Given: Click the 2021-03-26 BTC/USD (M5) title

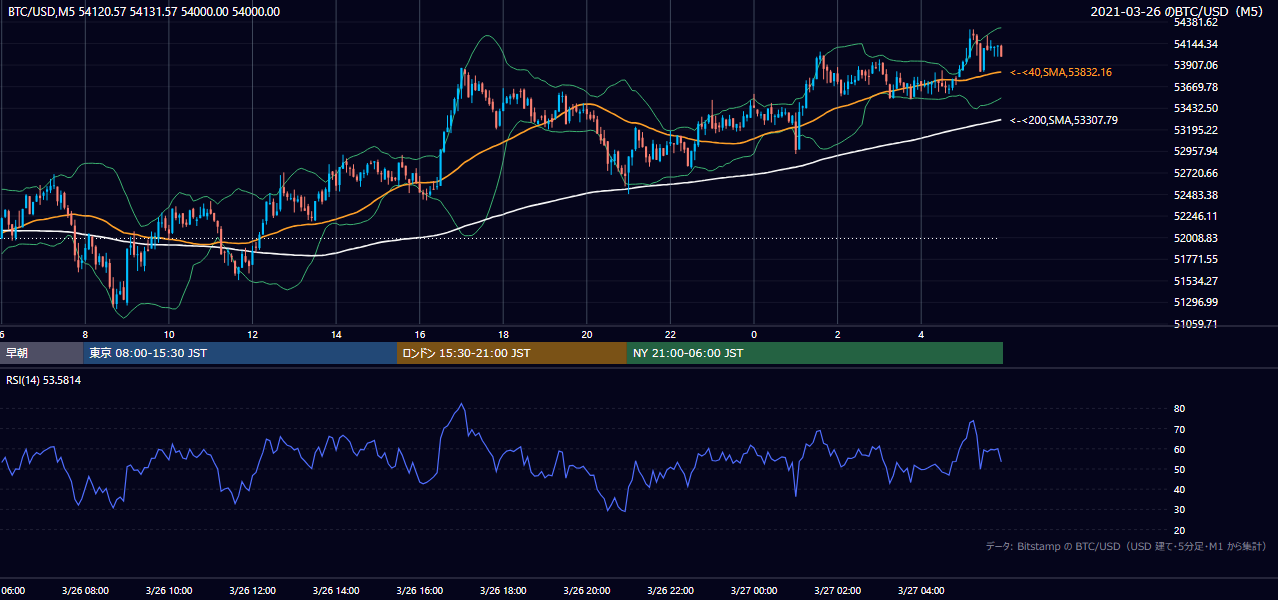Looking at the screenshot, I should click(1179, 12).
